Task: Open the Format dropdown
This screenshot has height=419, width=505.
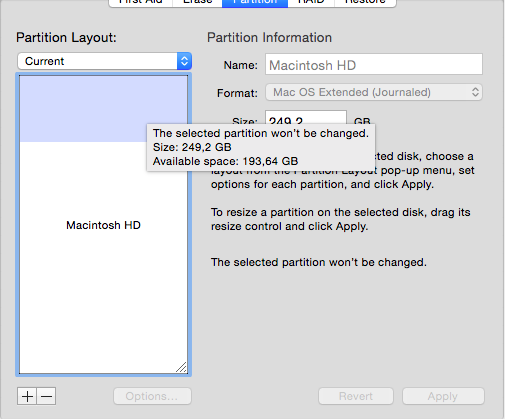Action: [374, 92]
